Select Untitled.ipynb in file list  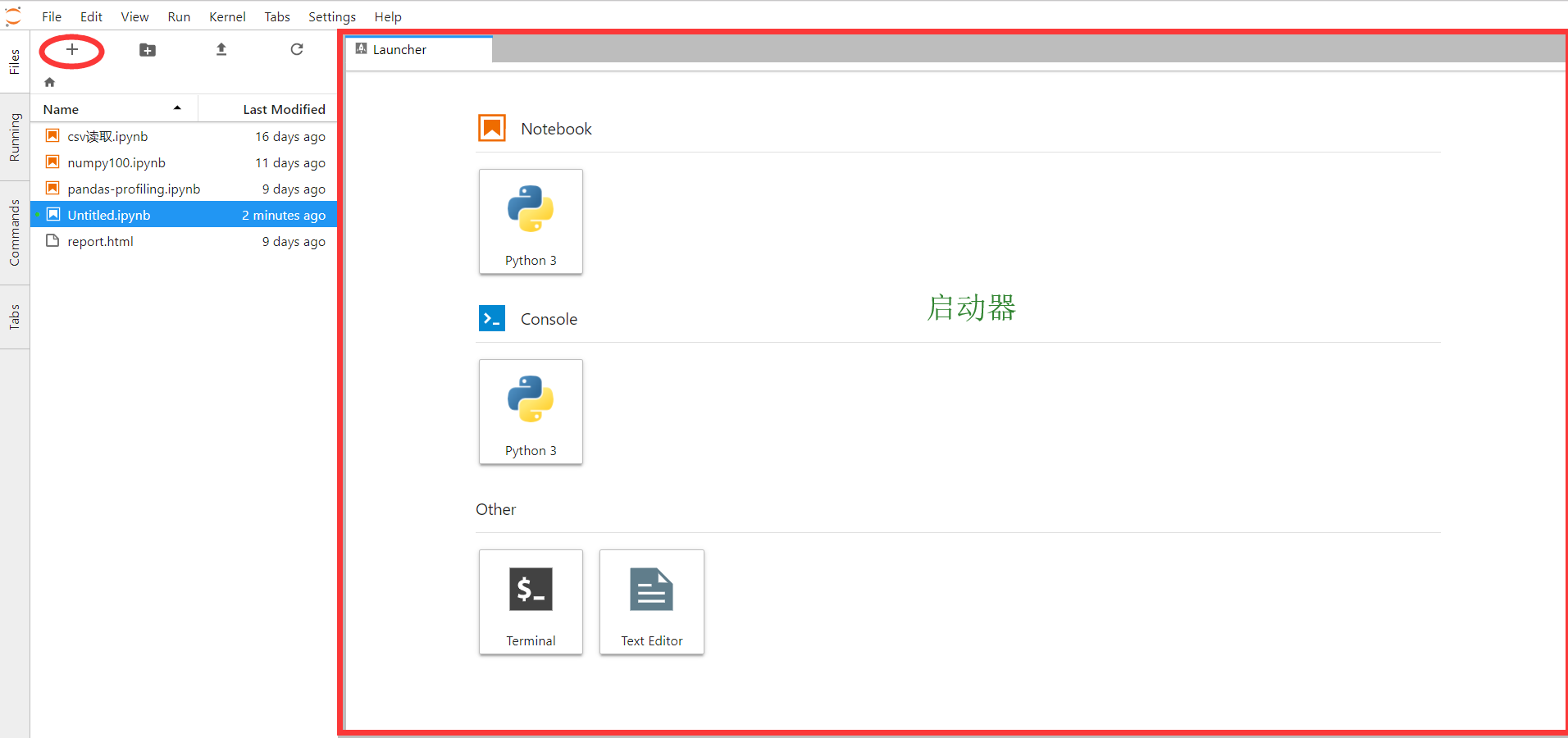184,215
